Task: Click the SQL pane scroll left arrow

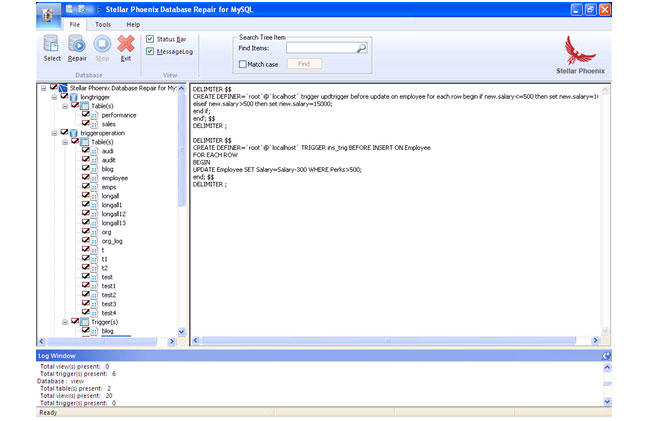Action: pyautogui.click(x=196, y=340)
